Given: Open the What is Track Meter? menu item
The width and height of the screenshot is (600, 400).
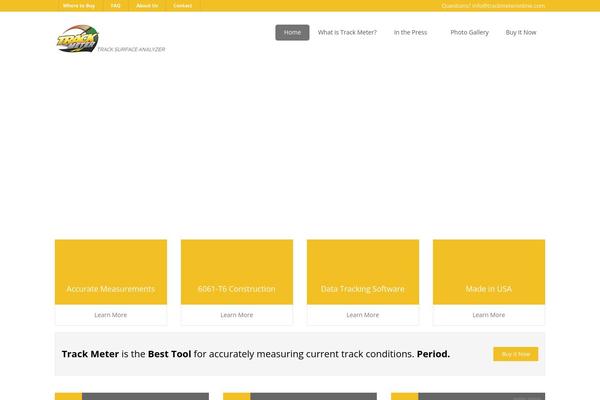Looking at the screenshot, I should (x=347, y=33).
